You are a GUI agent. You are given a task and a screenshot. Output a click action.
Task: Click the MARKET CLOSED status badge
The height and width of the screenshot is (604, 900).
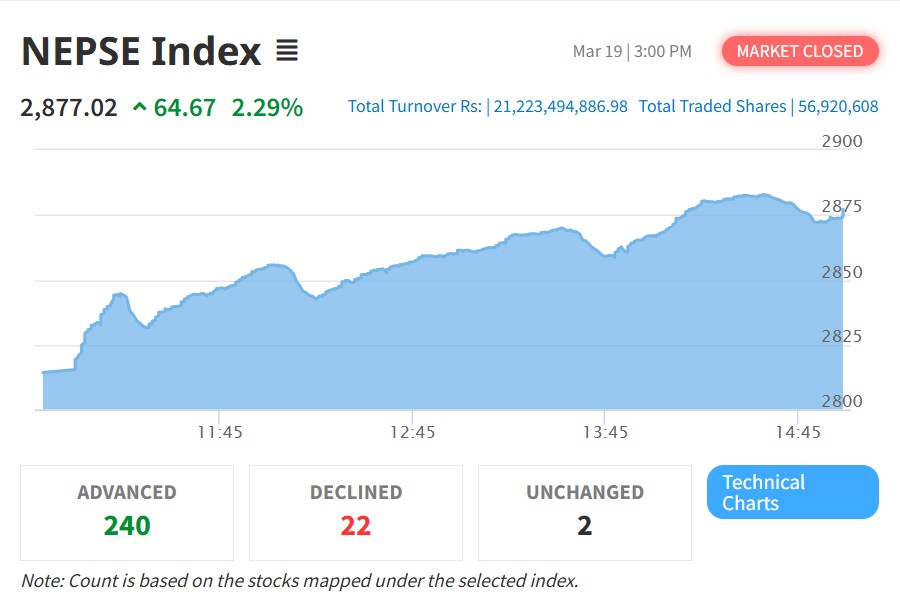(800, 51)
